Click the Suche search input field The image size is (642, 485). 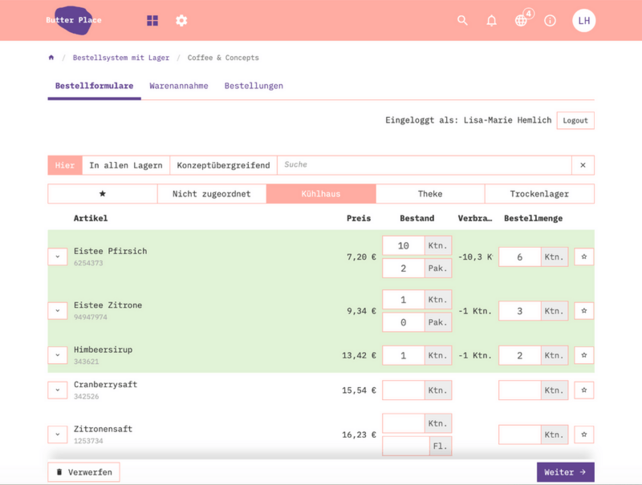tap(424, 165)
